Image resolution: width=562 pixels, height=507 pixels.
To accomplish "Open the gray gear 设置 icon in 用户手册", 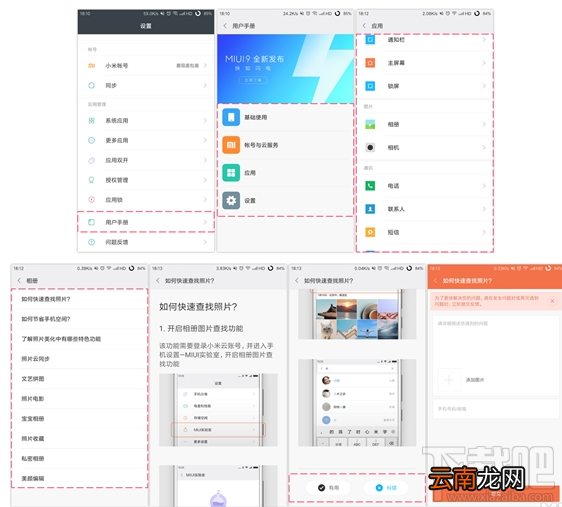I will (x=231, y=200).
